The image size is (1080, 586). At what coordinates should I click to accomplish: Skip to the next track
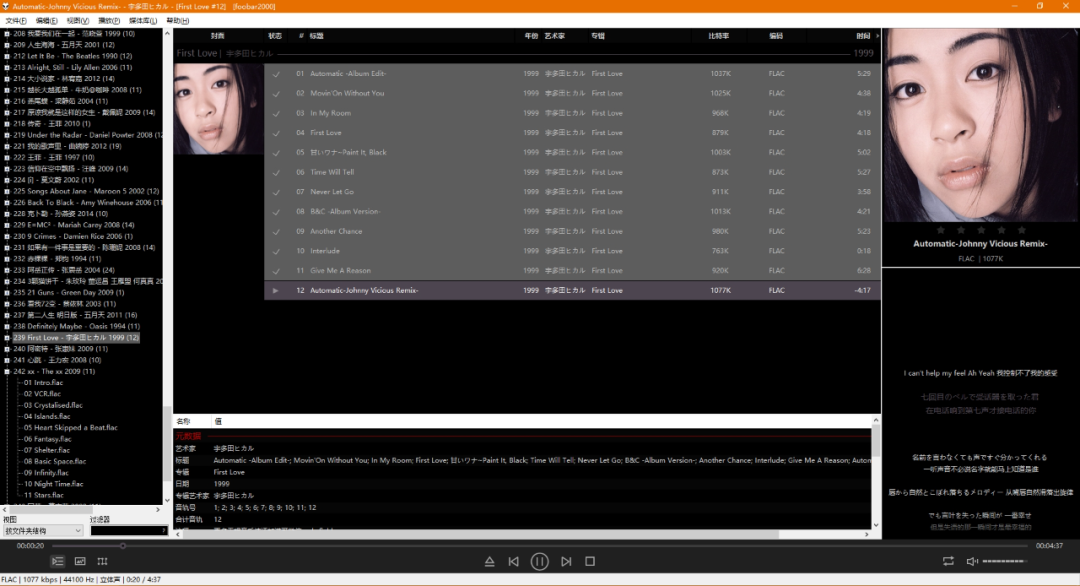point(565,561)
